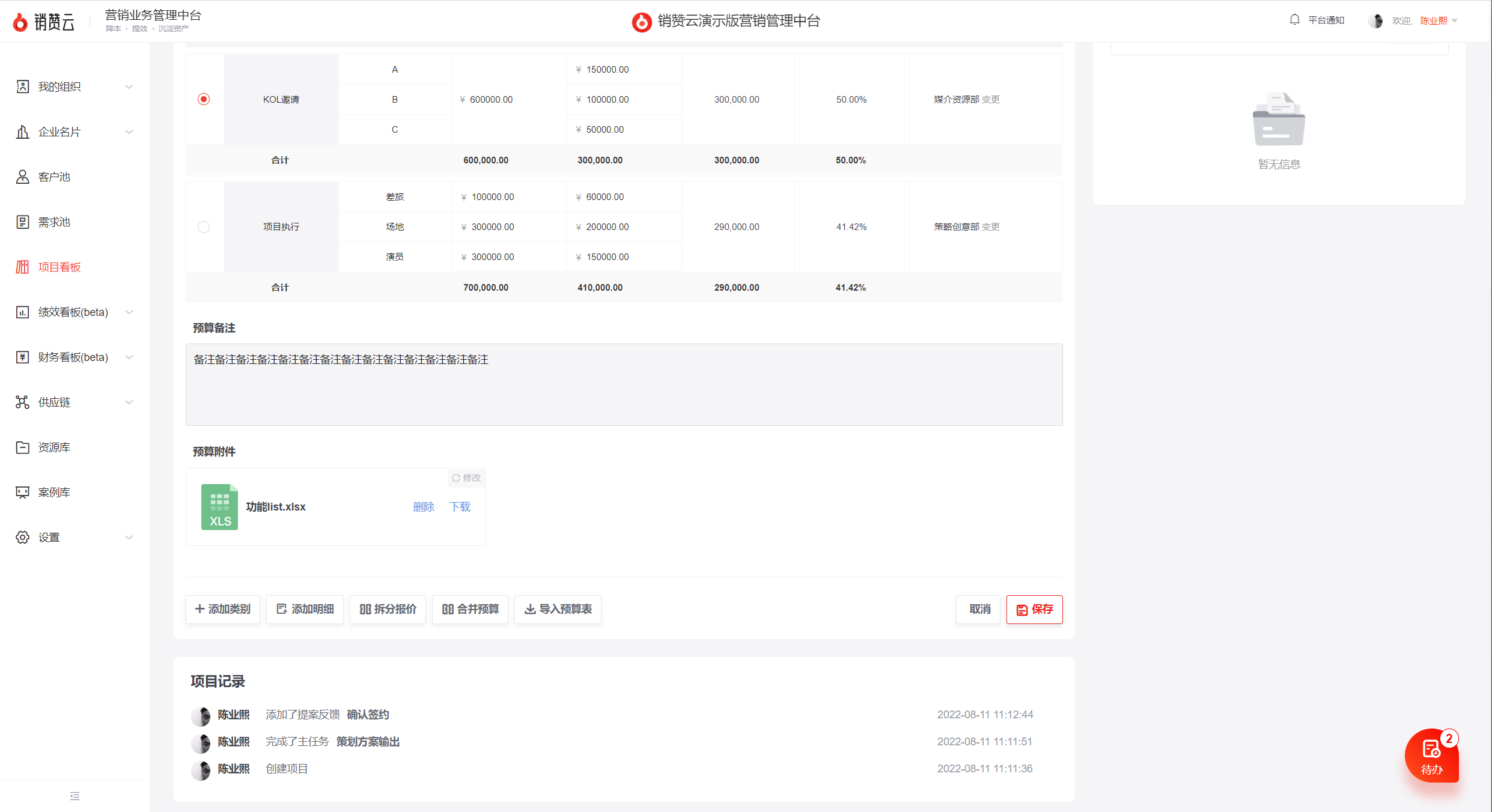Click the 修改 refresh icon on the attachment
The height and width of the screenshot is (812, 1492).
click(x=456, y=478)
